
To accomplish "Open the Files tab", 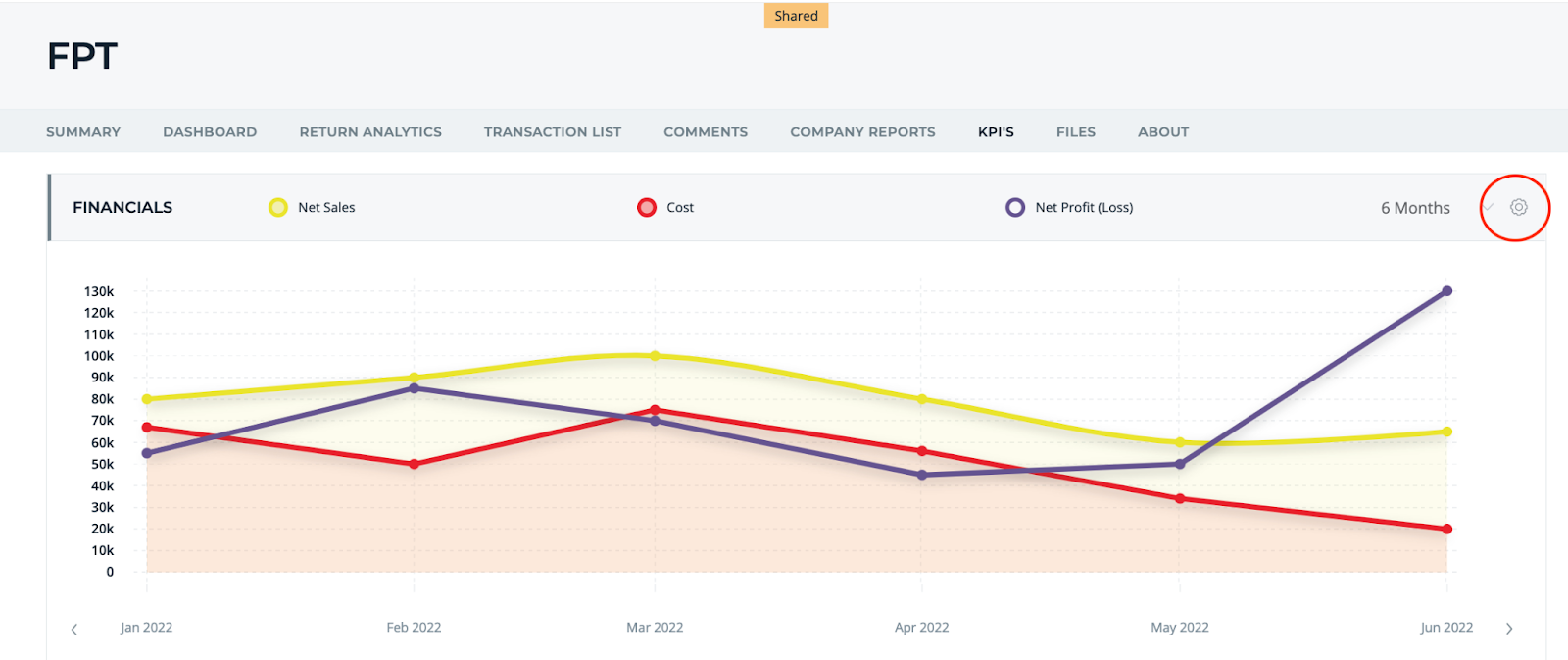I will pyautogui.click(x=1076, y=131).
